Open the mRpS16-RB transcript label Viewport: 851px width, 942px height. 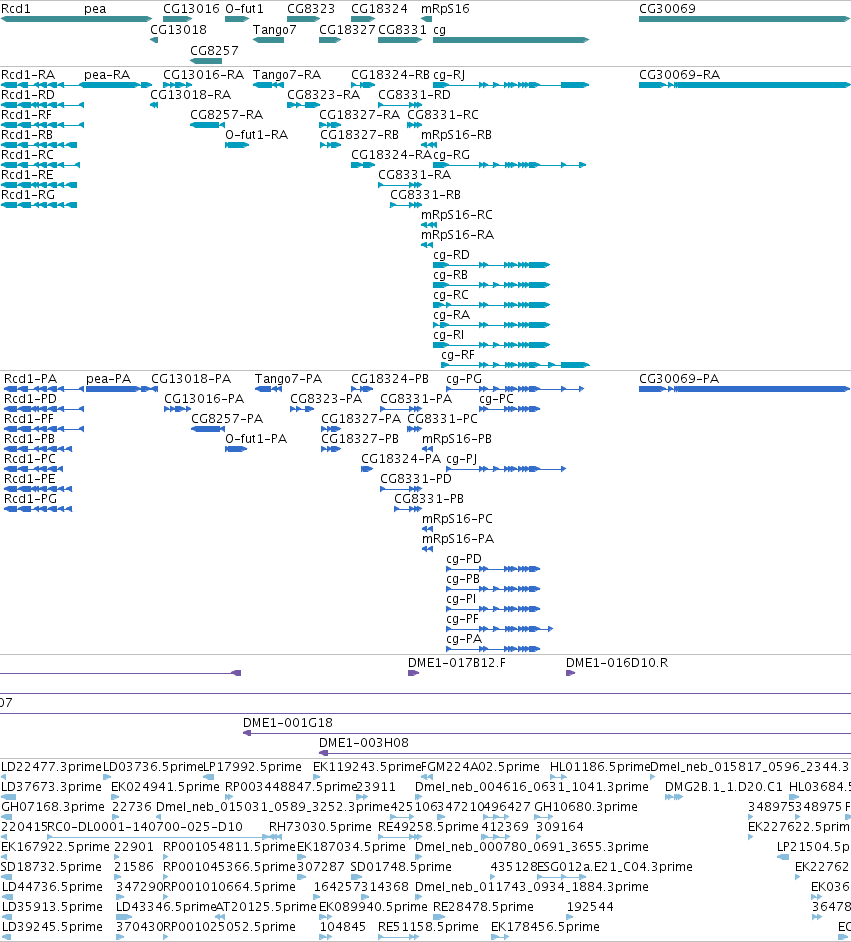tap(456, 135)
